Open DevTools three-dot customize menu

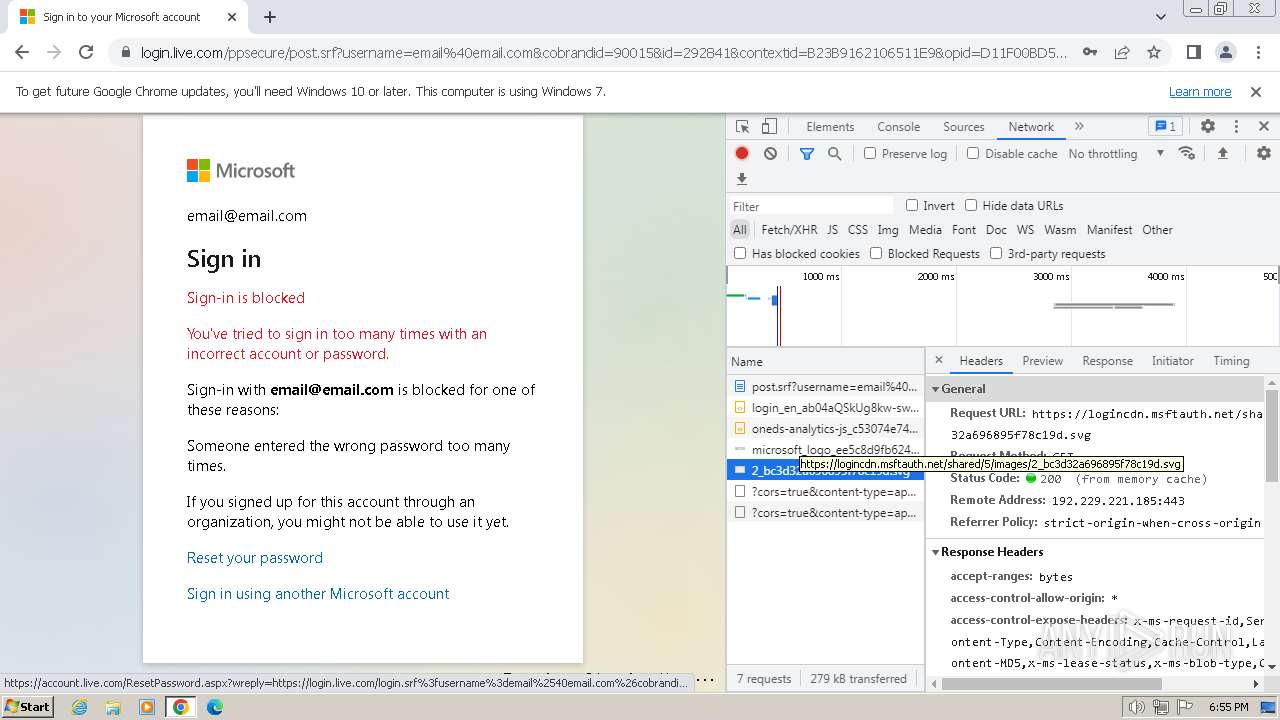1236,127
